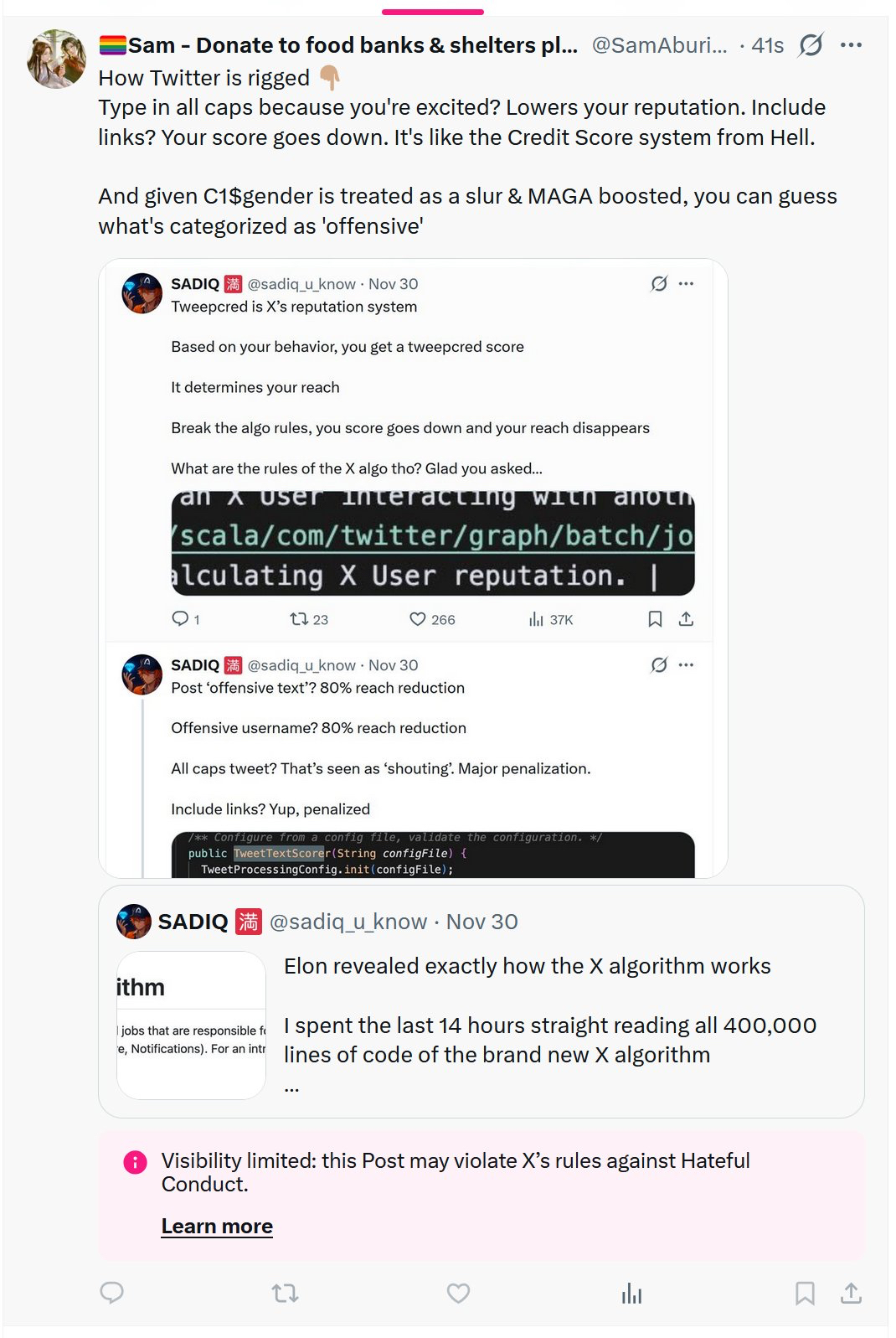Click the reply icon under the main post
Image resolution: width=896 pixels, height=1338 pixels.
pos(111,1293)
